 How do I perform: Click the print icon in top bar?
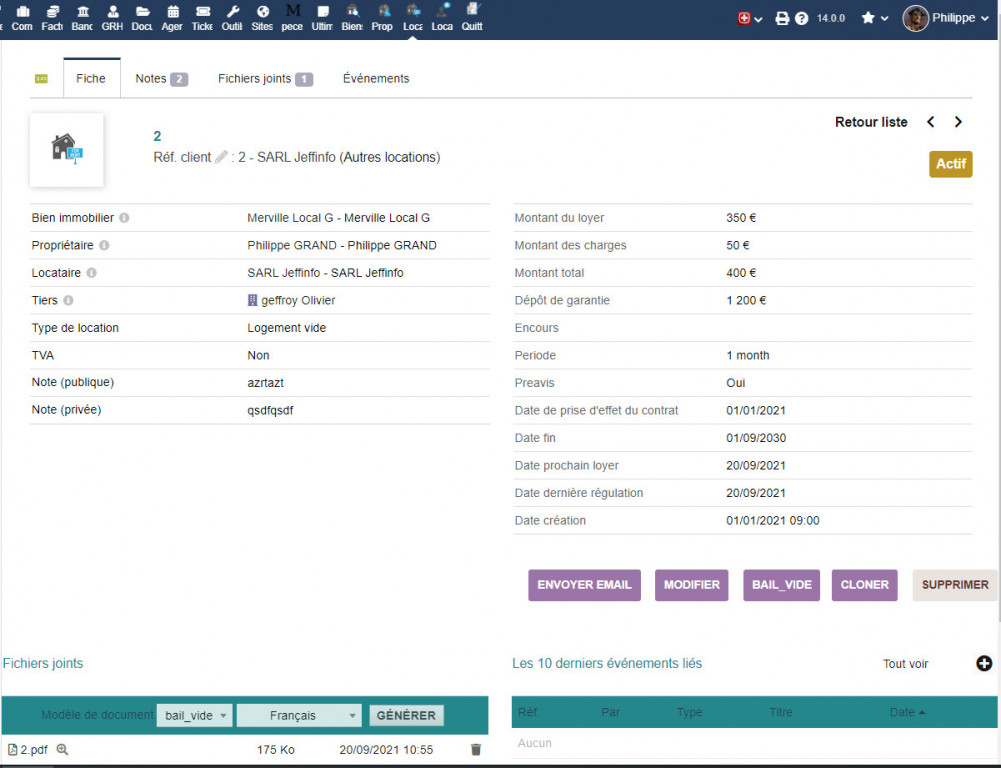(782, 18)
